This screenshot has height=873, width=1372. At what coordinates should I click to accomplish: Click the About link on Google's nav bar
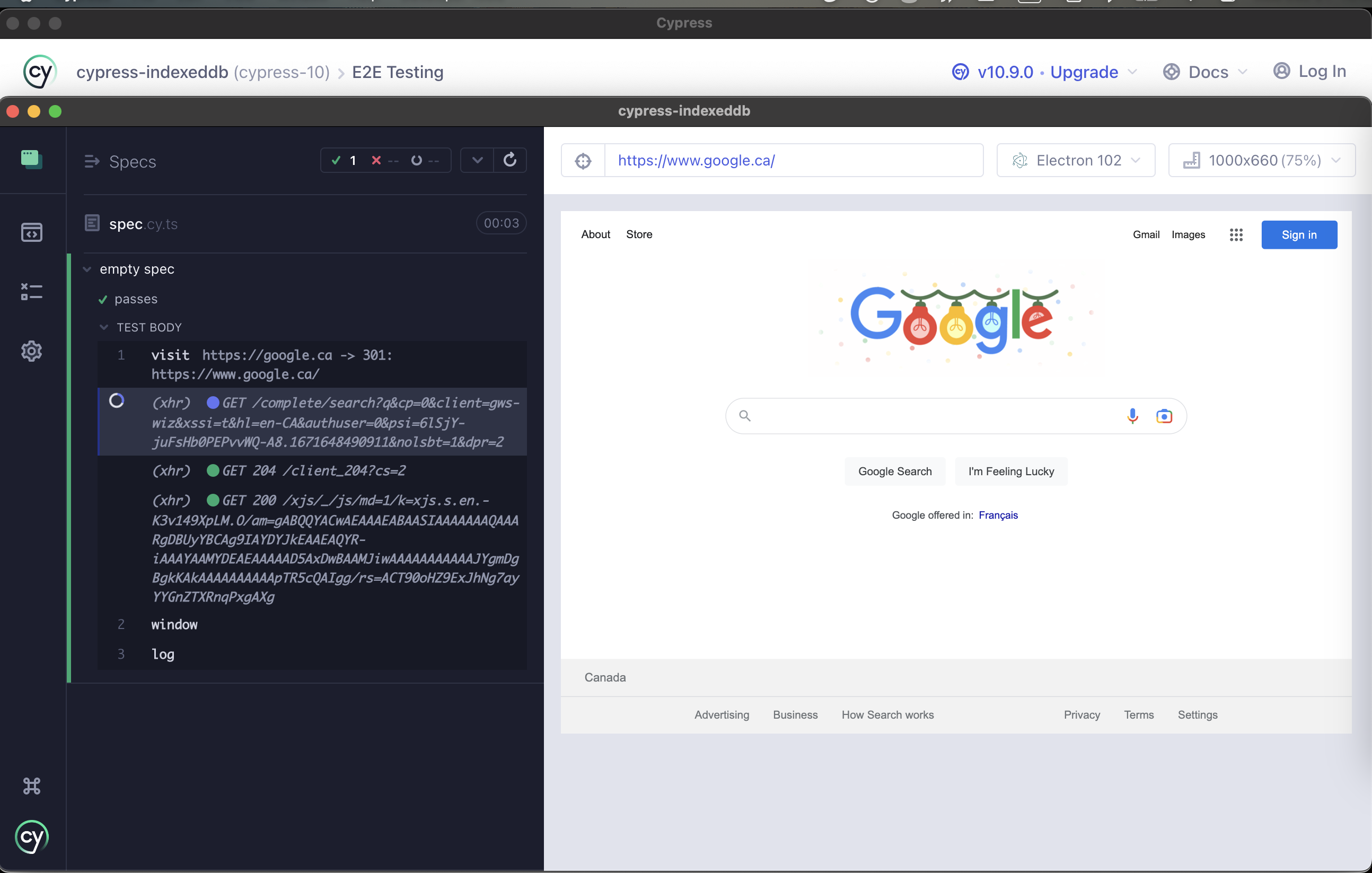(x=595, y=234)
